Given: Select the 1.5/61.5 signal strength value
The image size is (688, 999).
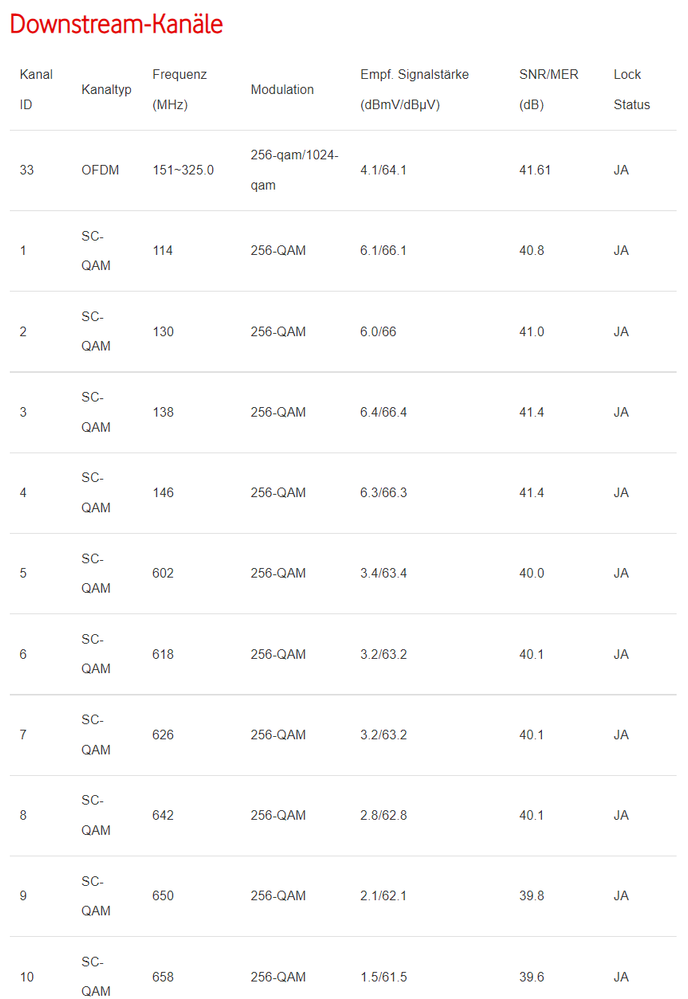Looking at the screenshot, I should click(x=383, y=976).
